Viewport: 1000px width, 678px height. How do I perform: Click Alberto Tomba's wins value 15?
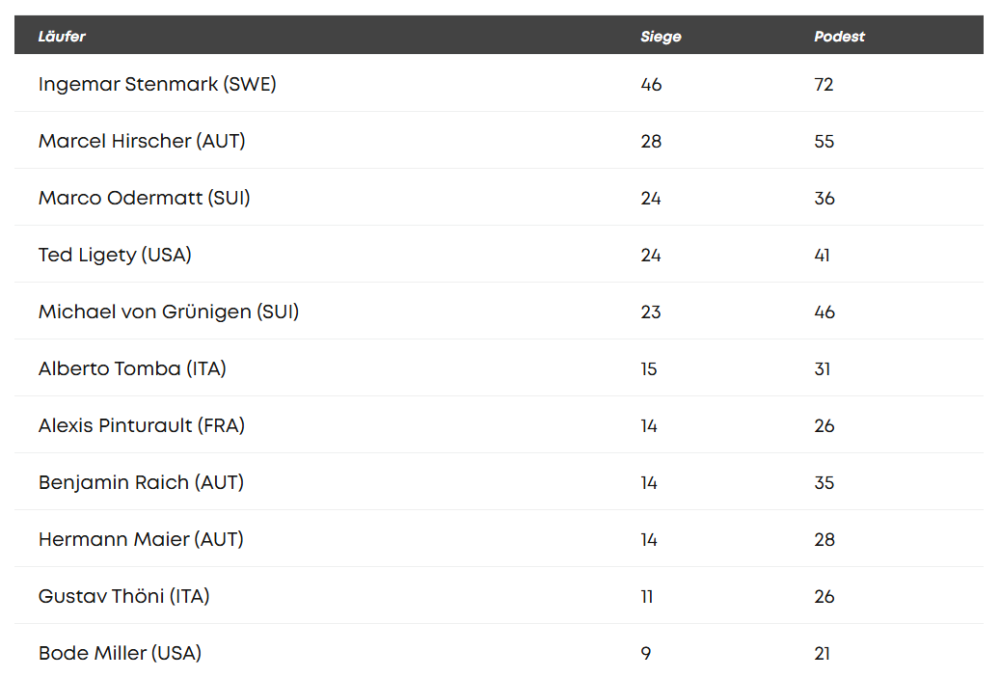click(x=649, y=370)
